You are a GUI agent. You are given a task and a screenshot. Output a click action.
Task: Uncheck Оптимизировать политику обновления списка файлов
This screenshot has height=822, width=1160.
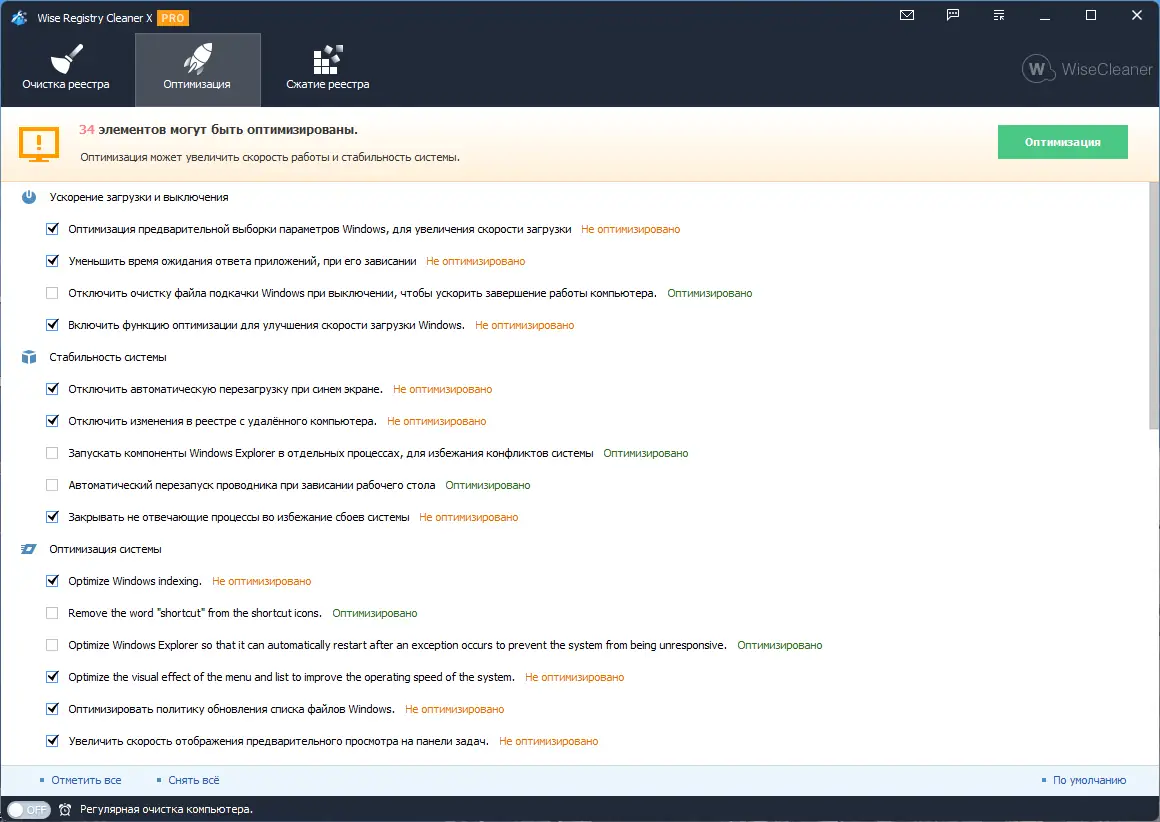tap(53, 709)
